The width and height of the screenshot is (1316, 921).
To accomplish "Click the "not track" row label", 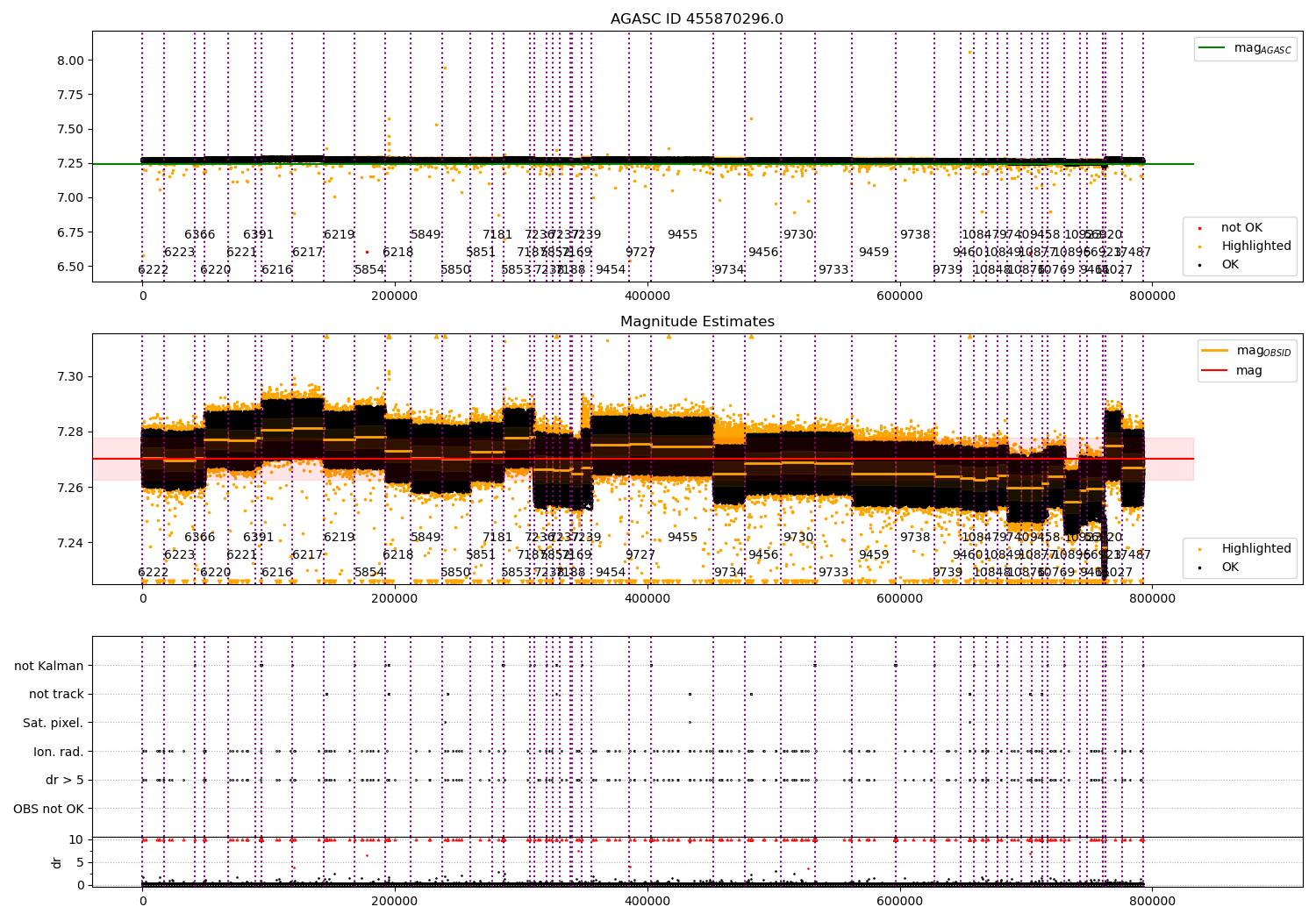I will 56,695.
